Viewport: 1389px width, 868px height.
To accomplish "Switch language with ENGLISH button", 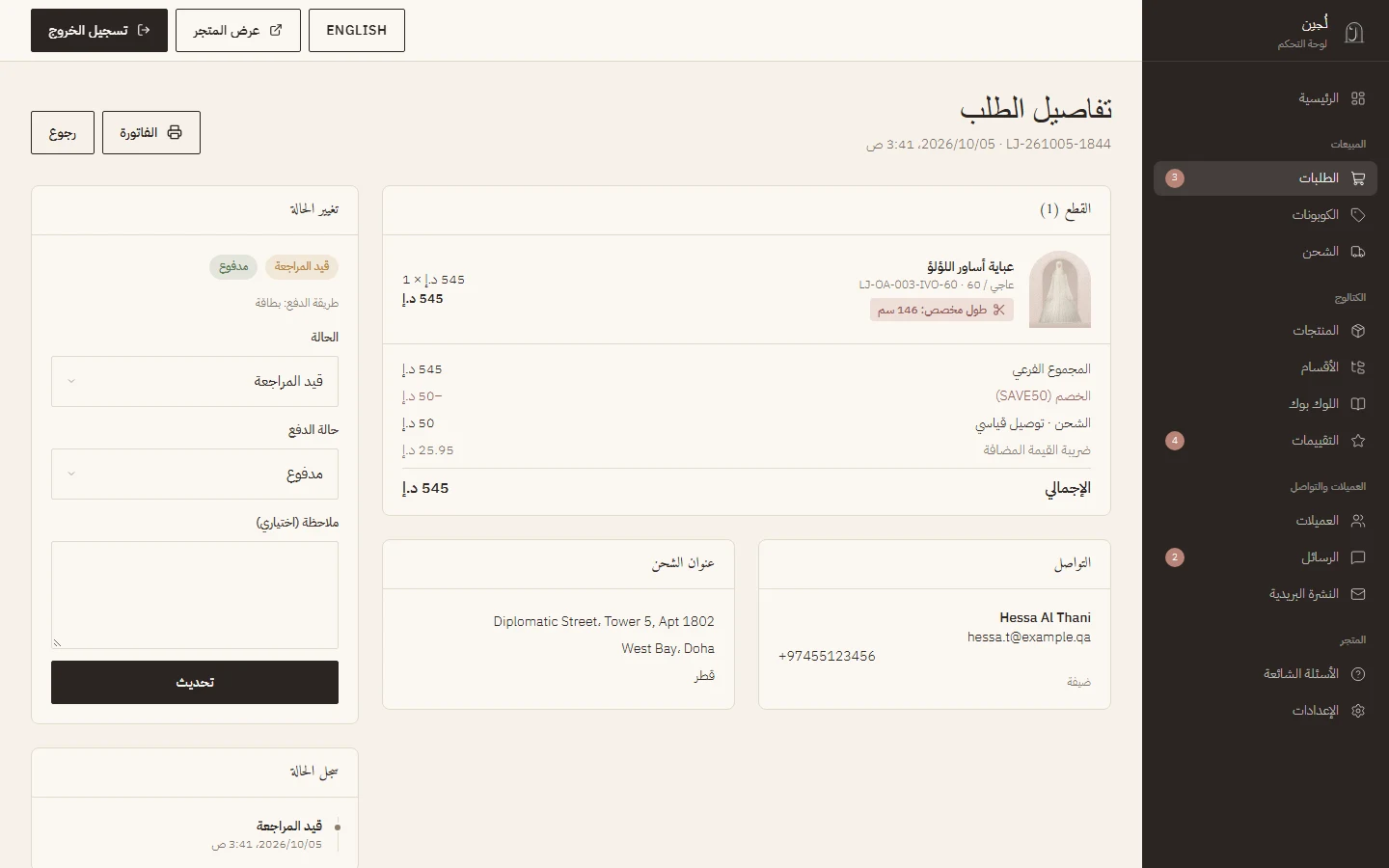I will [x=357, y=30].
